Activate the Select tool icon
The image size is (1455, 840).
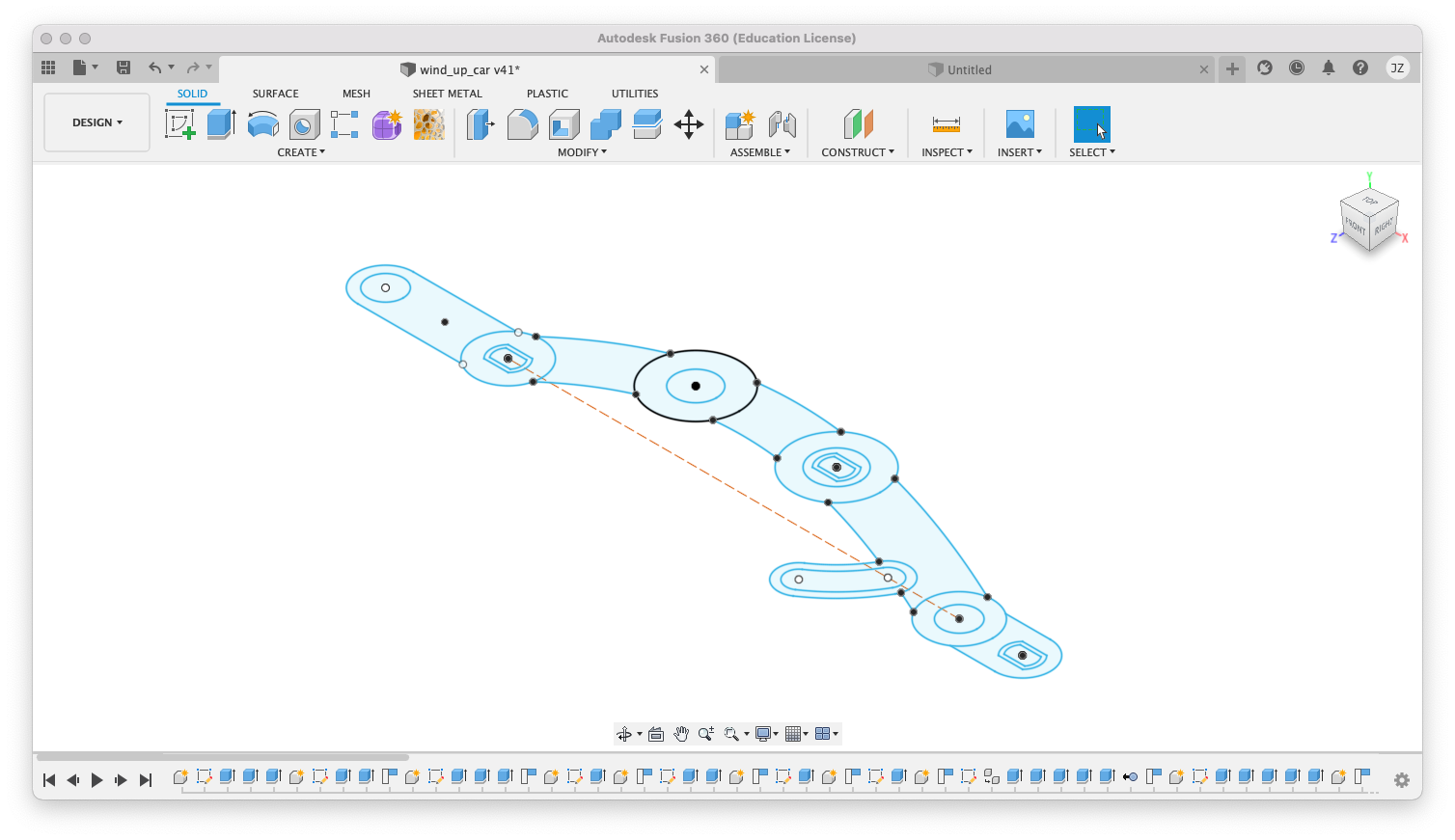tap(1092, 124)
